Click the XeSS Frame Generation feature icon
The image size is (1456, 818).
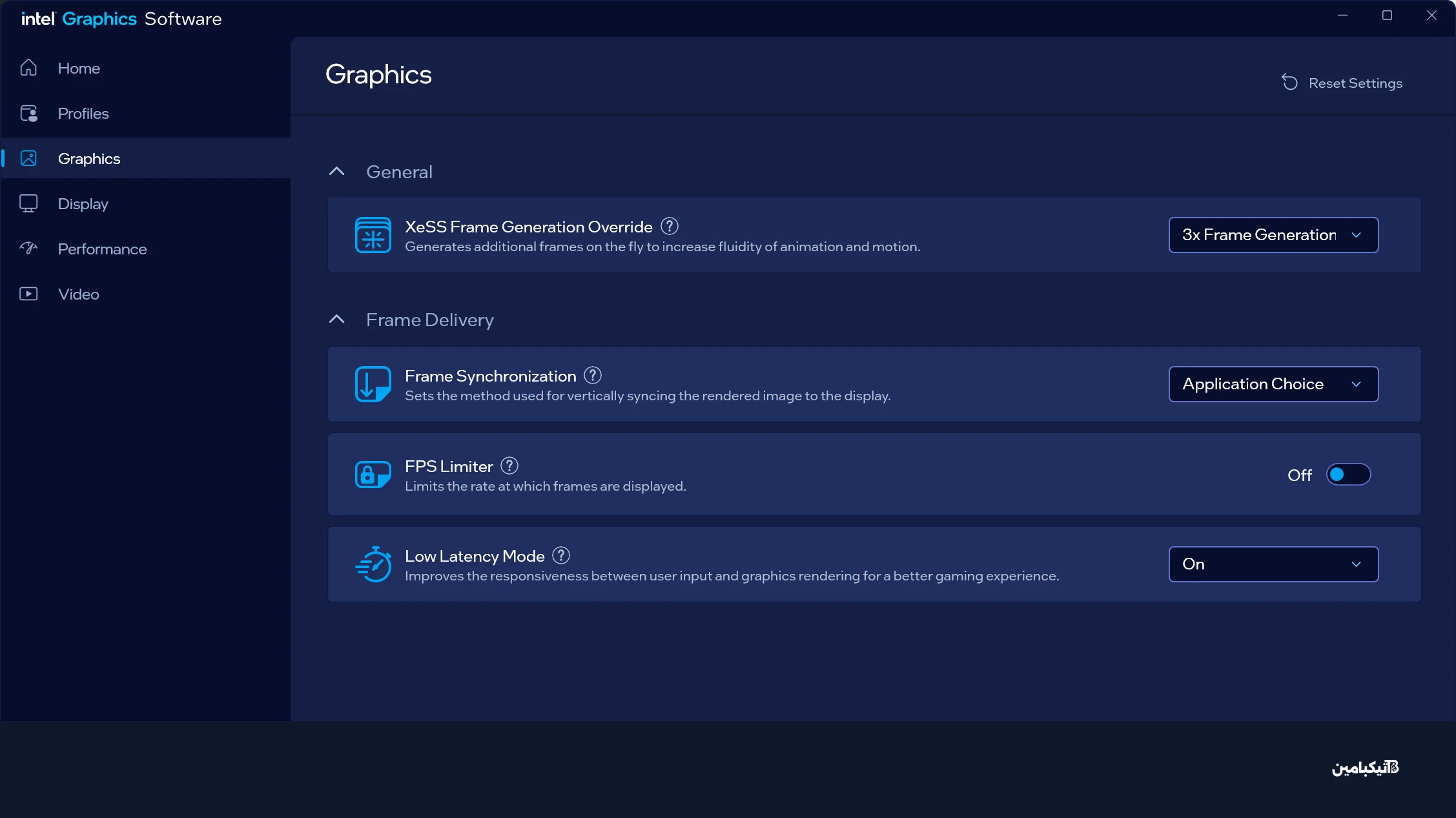[x=373, y=235]
